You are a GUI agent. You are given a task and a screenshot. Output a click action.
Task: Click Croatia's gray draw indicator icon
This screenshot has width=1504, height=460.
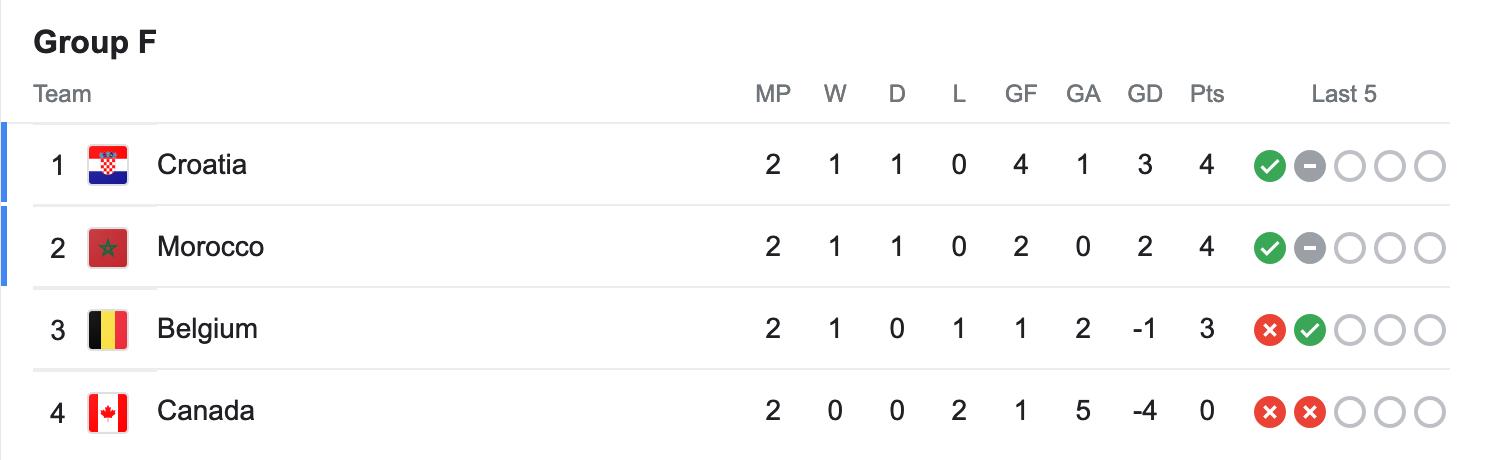[1309, 166]
